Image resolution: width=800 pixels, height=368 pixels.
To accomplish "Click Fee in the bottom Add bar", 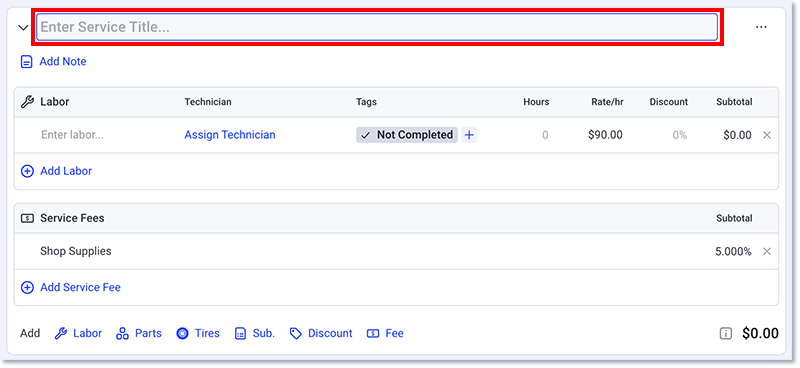I will point(394,333).
